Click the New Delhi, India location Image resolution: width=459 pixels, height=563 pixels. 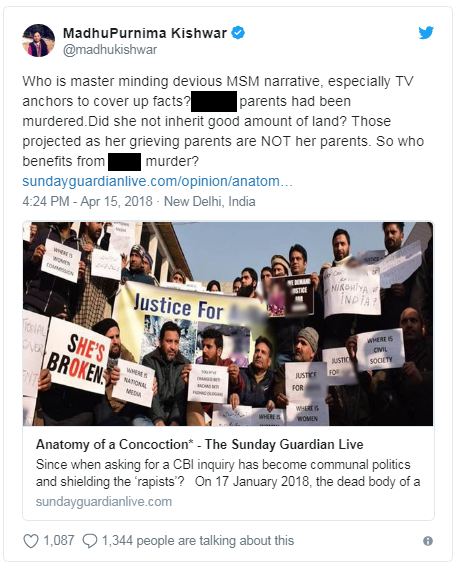210,201
